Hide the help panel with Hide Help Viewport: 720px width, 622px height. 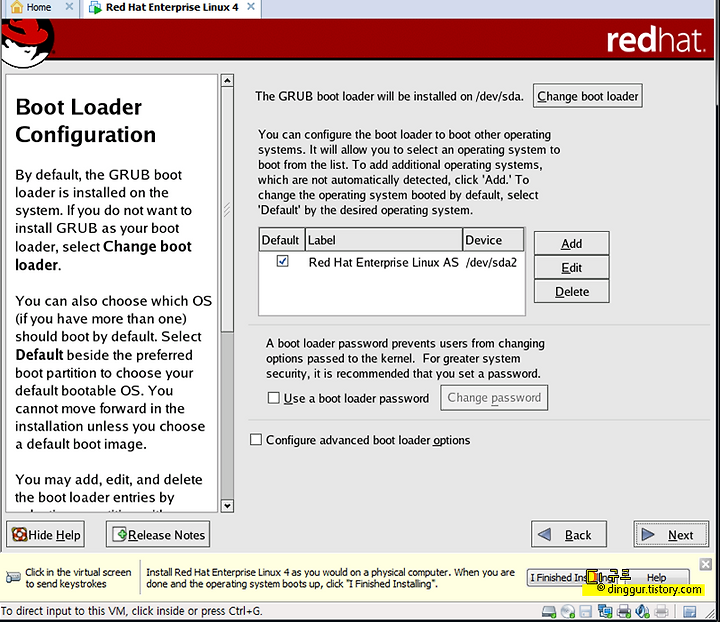tap(45, 534)
